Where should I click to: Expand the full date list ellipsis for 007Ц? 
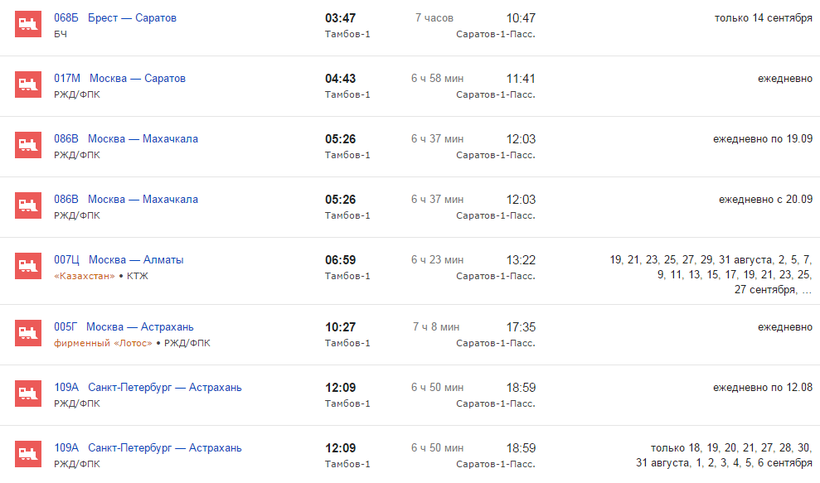[x=806, y=290]
